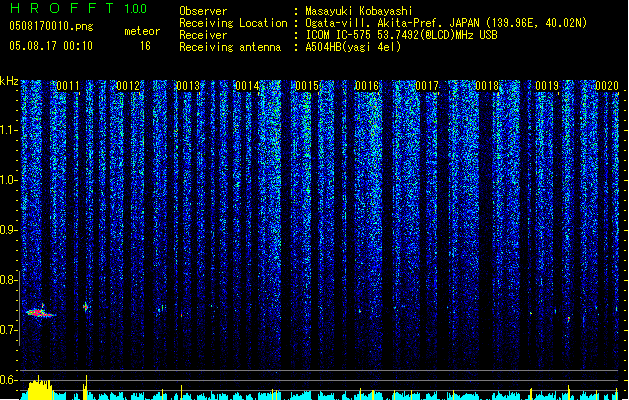629x400 pixels.
Task: Click the observer name Masayuki Kobayashi
Action: (x=359, y=11)
